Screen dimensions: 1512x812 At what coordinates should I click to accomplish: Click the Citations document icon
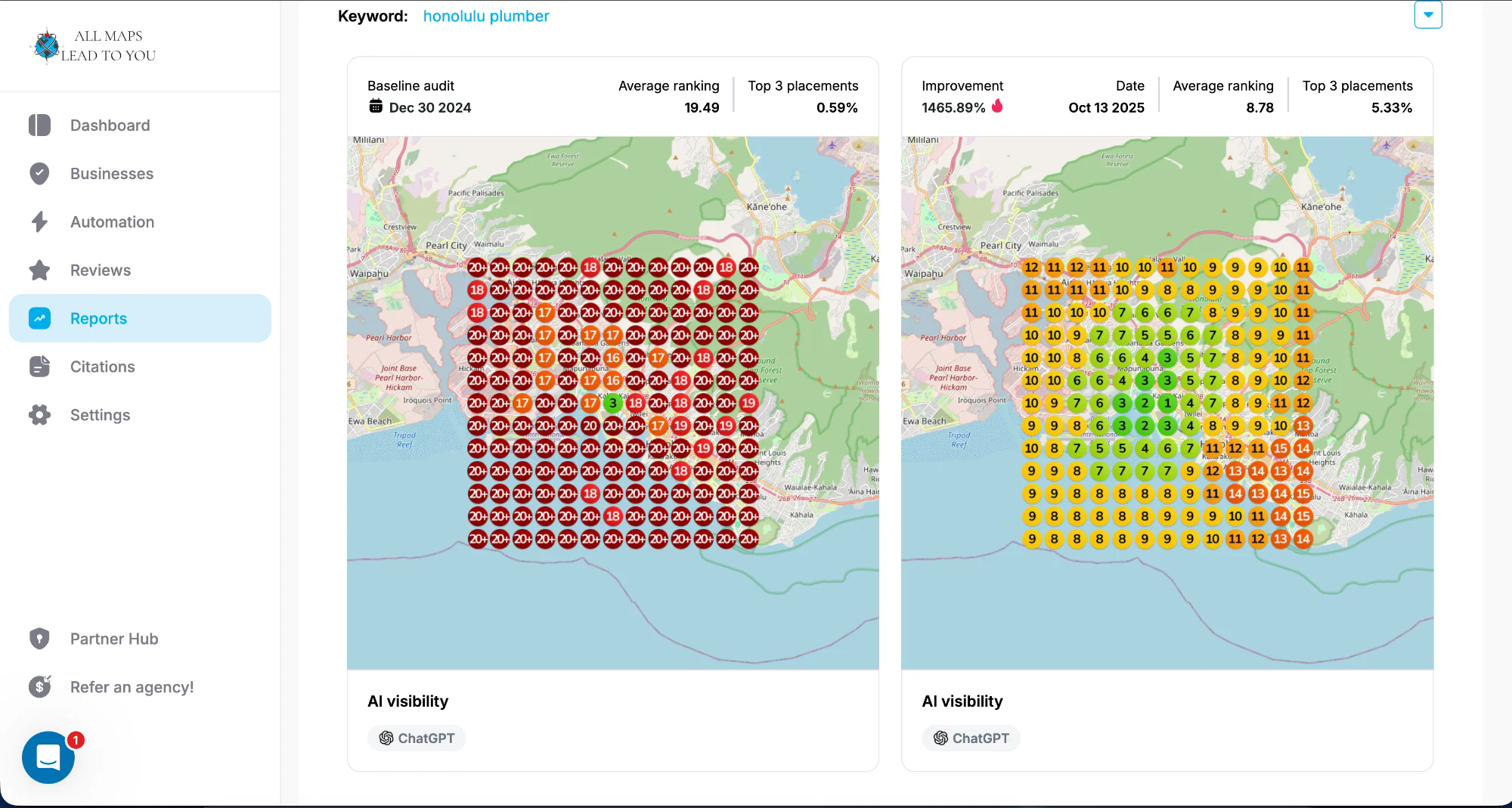coord(40,367)
